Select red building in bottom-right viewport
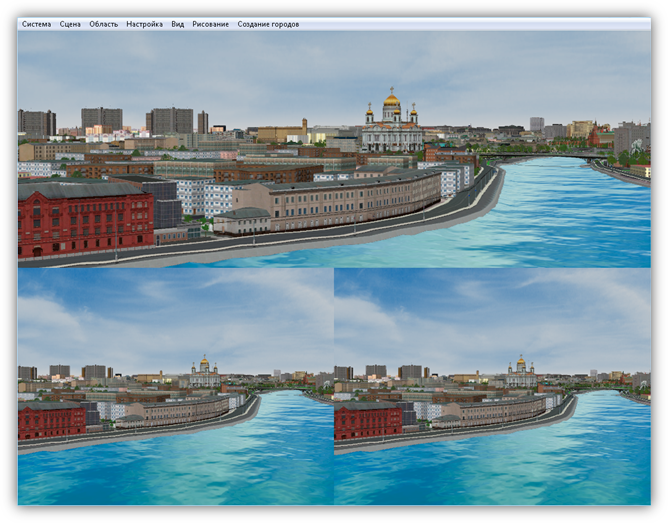Screen dimensions: 668x523 367,421
